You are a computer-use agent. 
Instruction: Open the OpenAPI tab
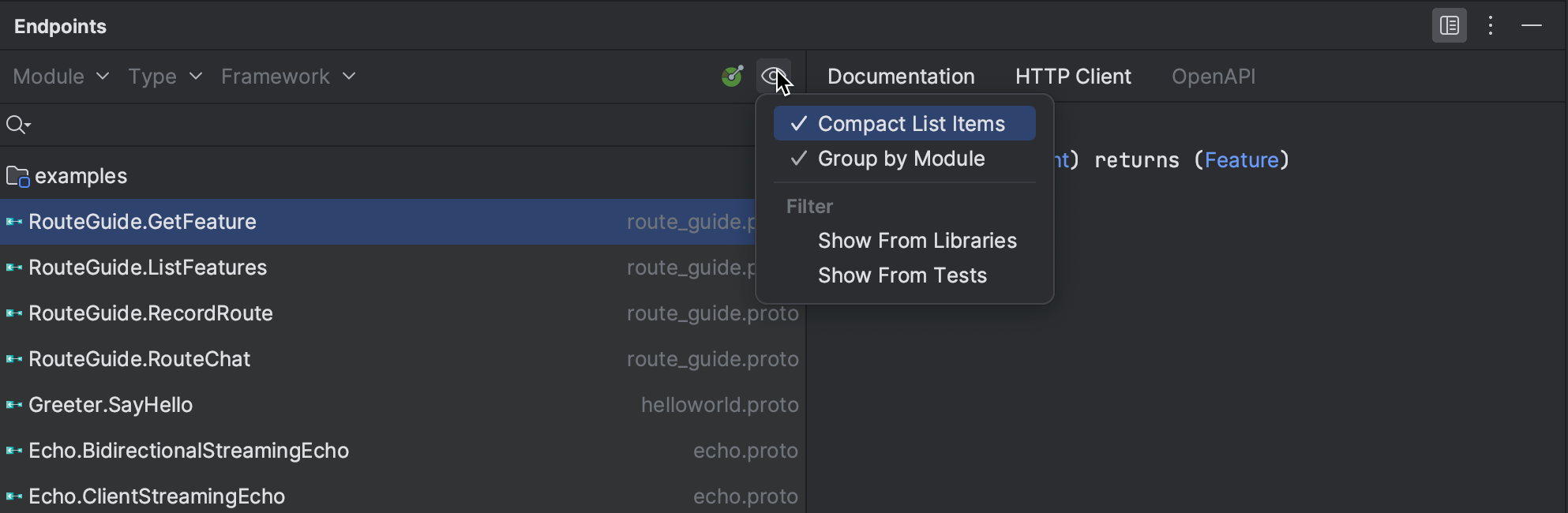(x=1214, y=76)
